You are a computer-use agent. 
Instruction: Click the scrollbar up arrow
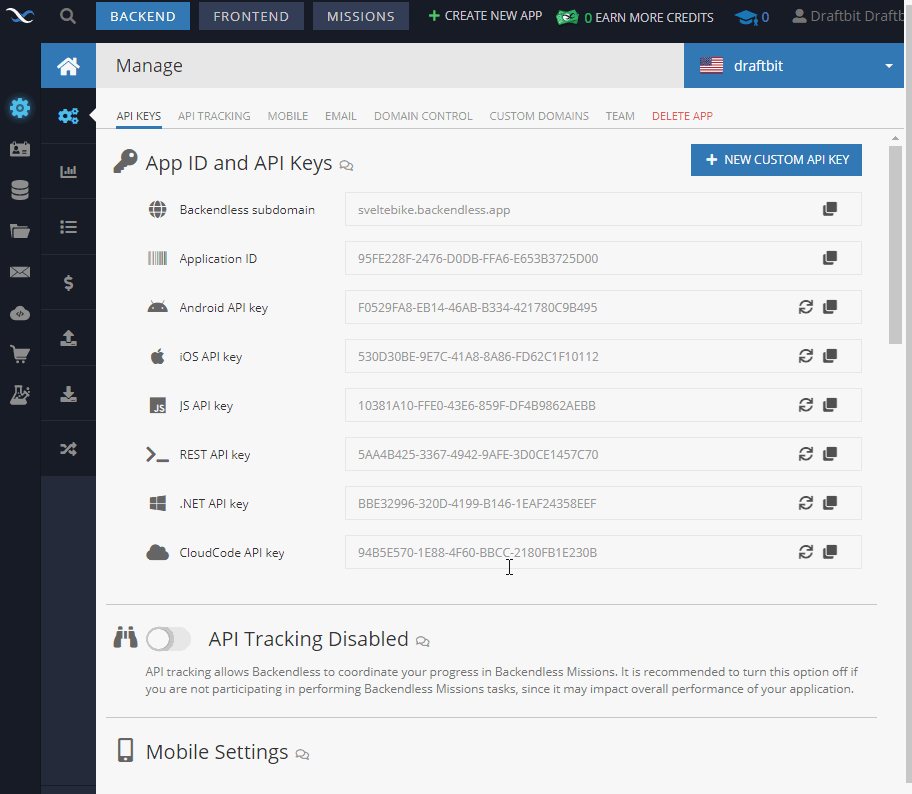895,138
